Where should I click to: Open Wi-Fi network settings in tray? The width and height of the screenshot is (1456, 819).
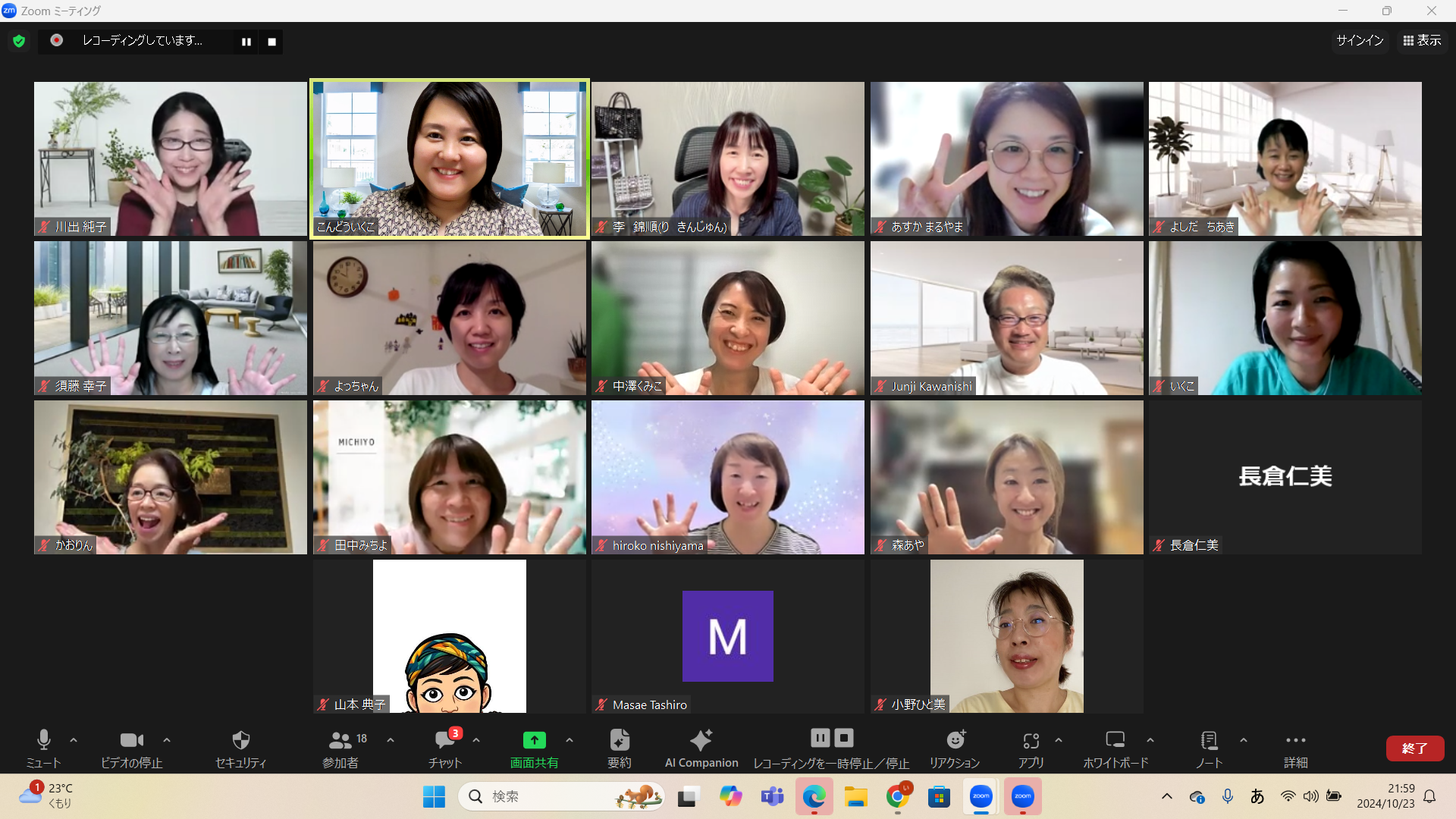pos(1288,796)
